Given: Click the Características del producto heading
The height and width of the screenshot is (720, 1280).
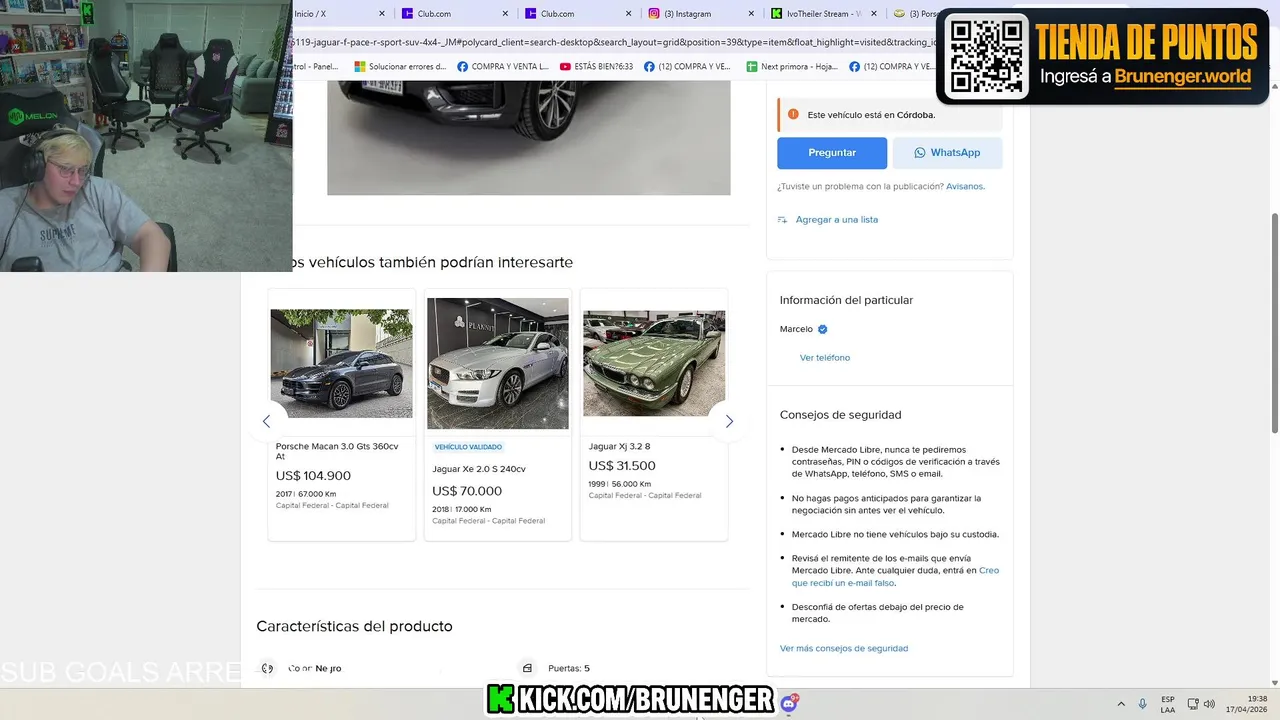Looking at the screenshot, I should pyautogui.click(x=354, y=626).
